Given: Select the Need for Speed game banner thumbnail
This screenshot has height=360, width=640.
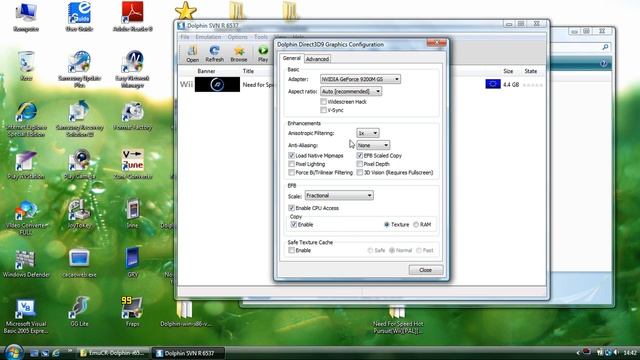Looking at the screenshot, I should click(217, 84).
